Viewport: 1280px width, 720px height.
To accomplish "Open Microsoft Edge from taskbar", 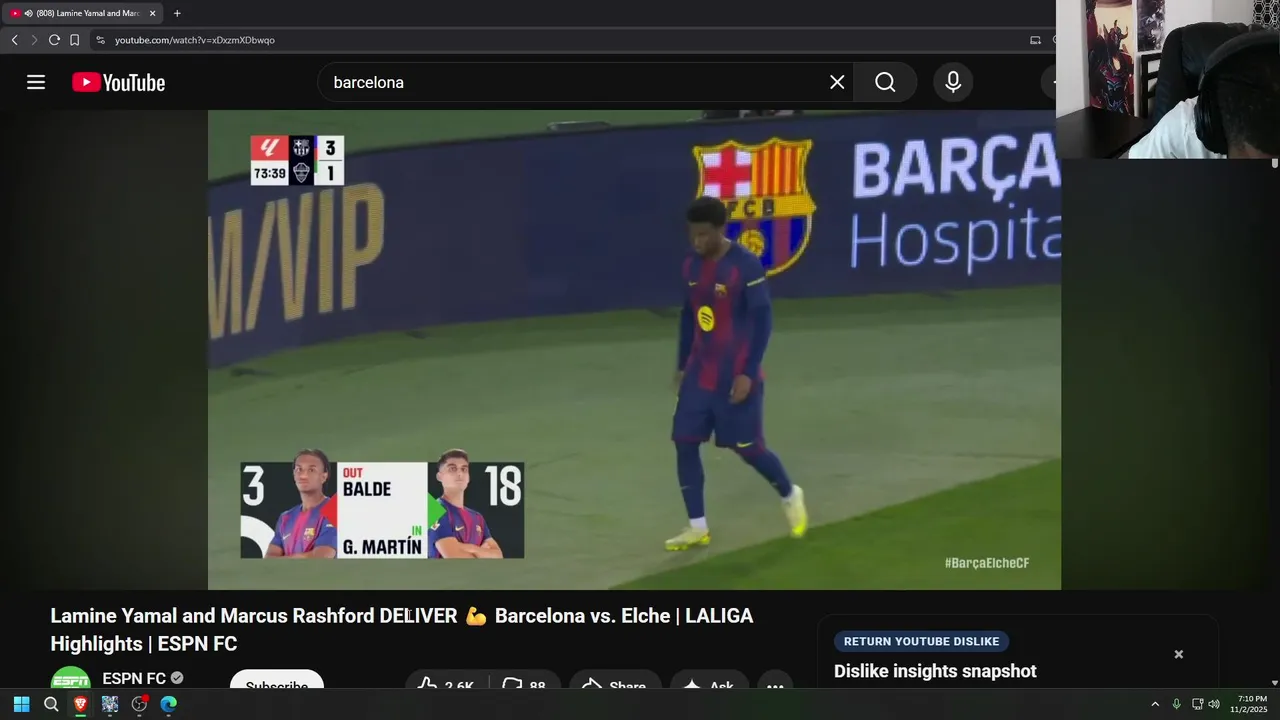I will [x=169, y=704].
